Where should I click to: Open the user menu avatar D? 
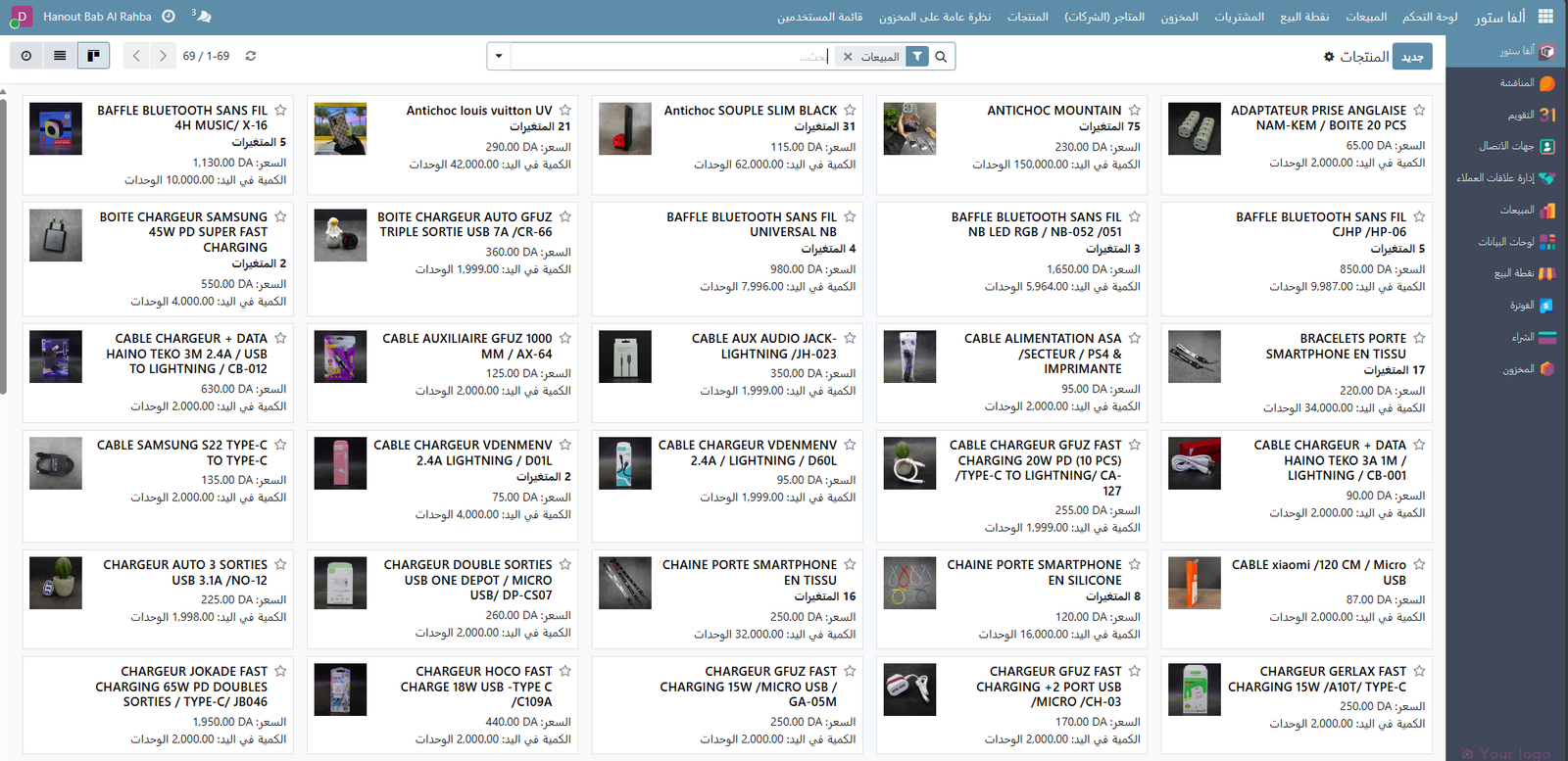pyautogui.click(x=21, y=17)
